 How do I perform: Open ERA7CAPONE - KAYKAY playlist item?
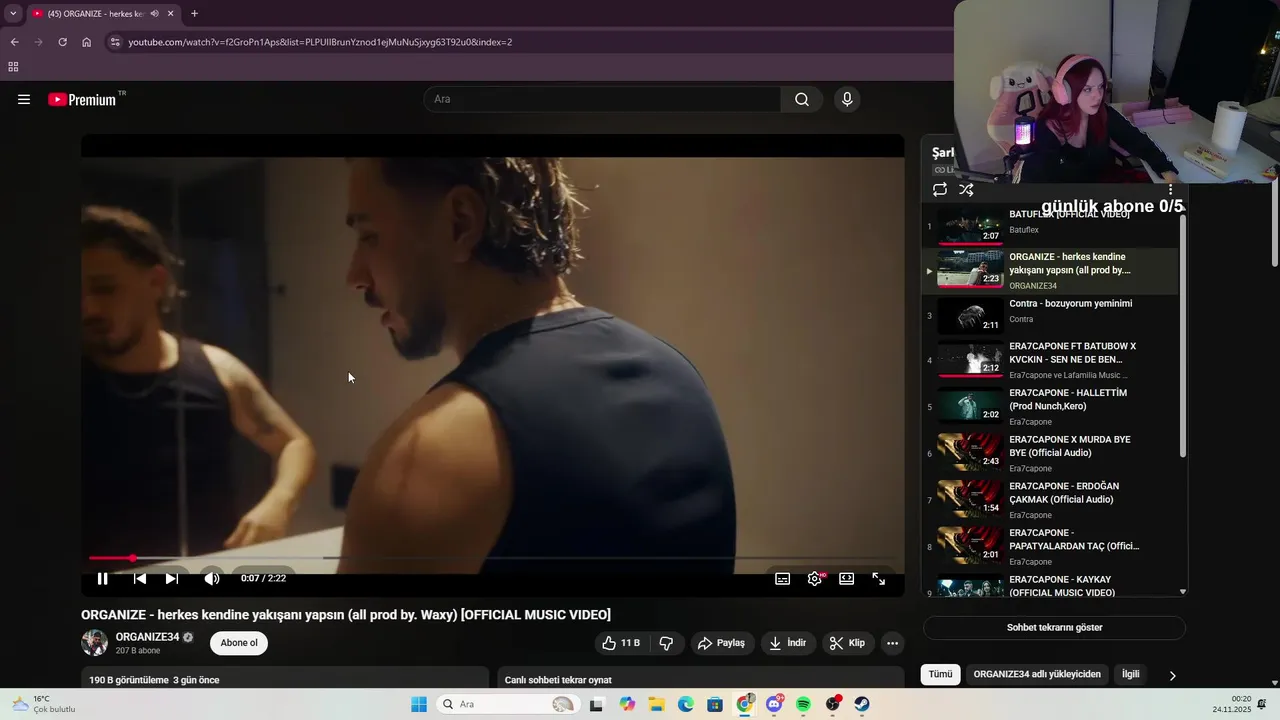(1050, 585)
